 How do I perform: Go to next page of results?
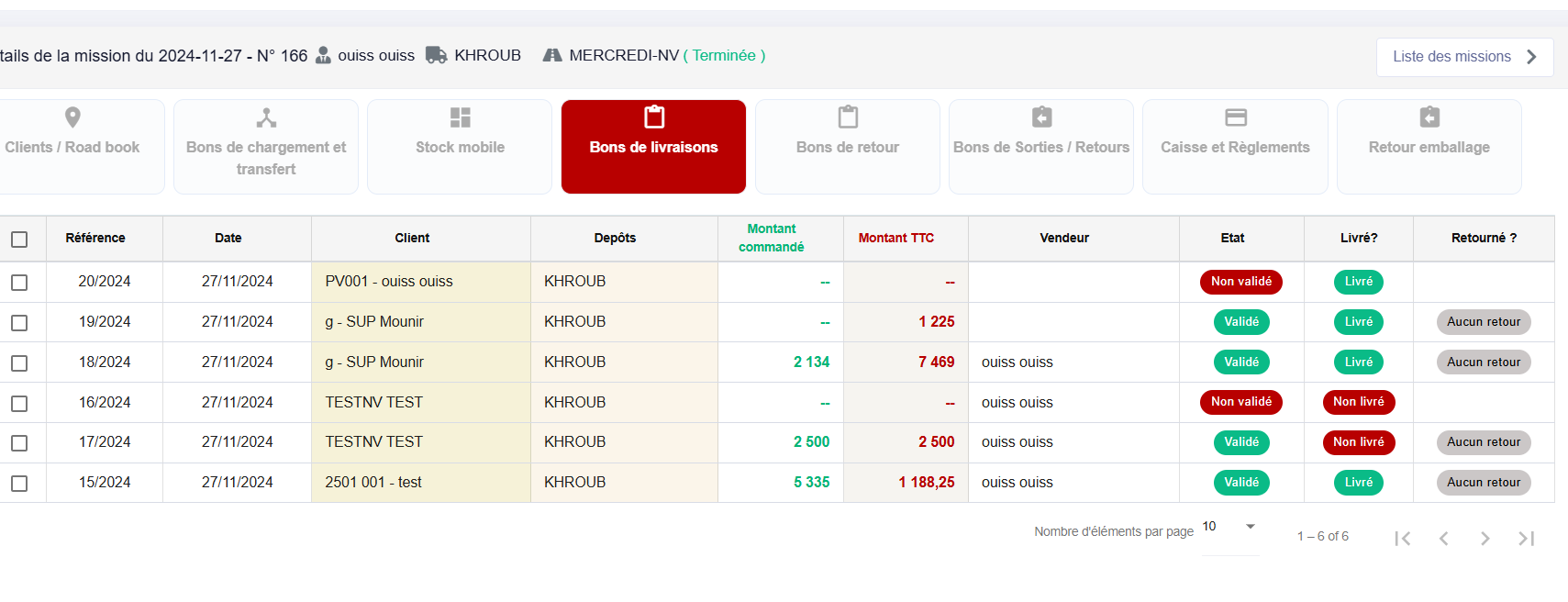[x=1485, y=539]
